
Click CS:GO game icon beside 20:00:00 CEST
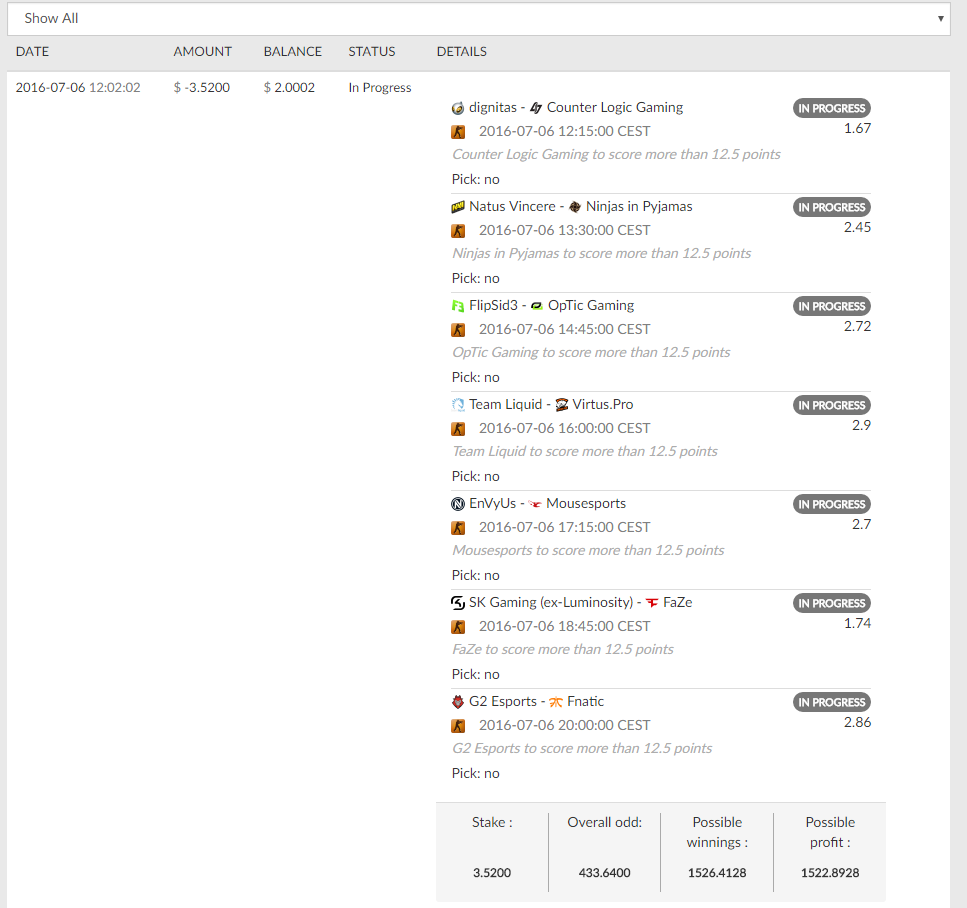[458, 726]
